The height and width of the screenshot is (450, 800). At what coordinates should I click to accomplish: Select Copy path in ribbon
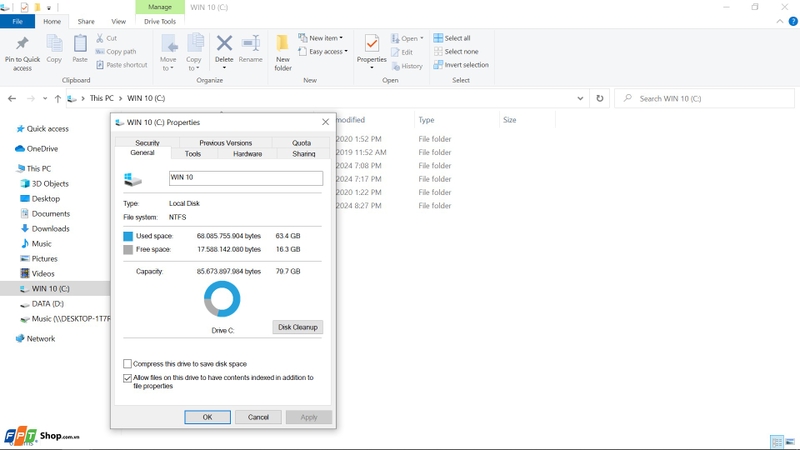(116, 52)
